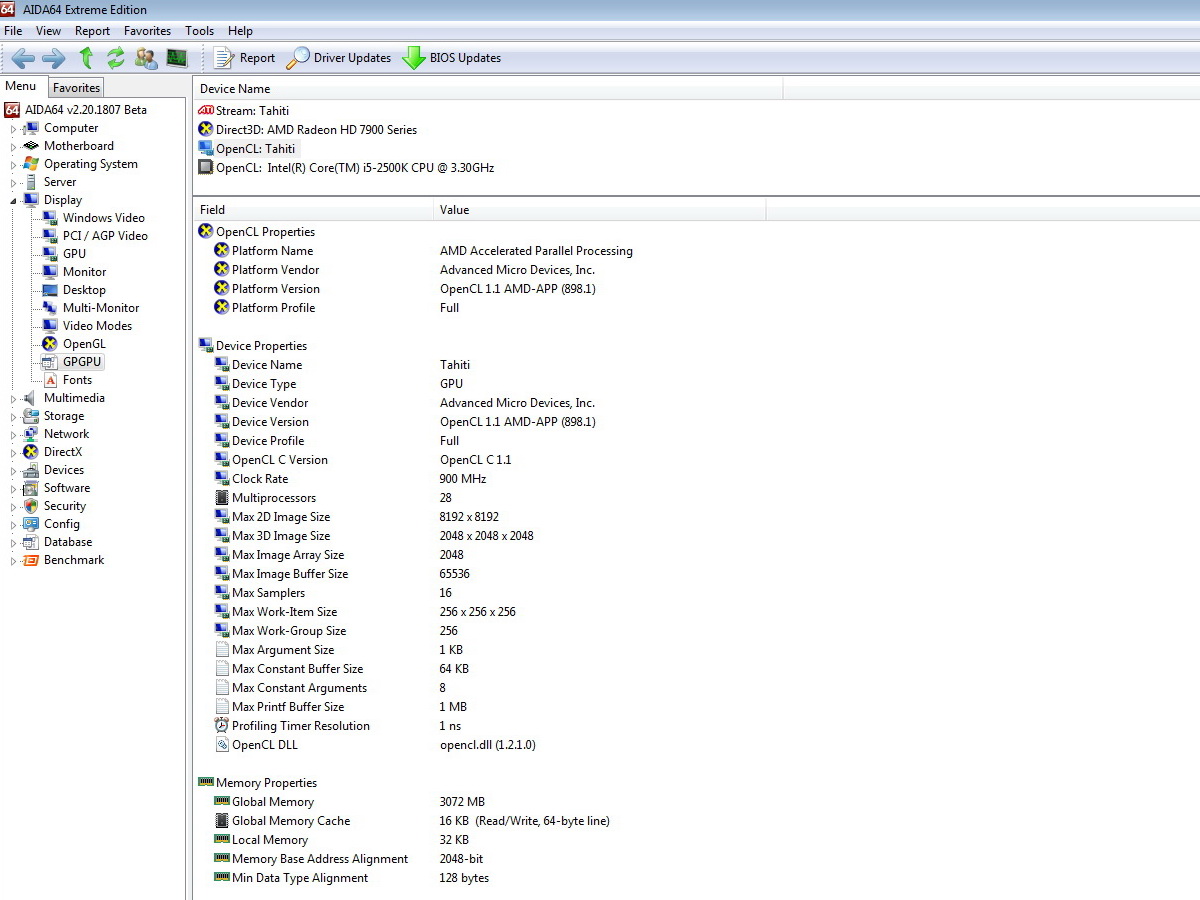The width and height of the screenshot is (1200, 900).
Task: Click the Device Name column header
Action: coord(487,89)
